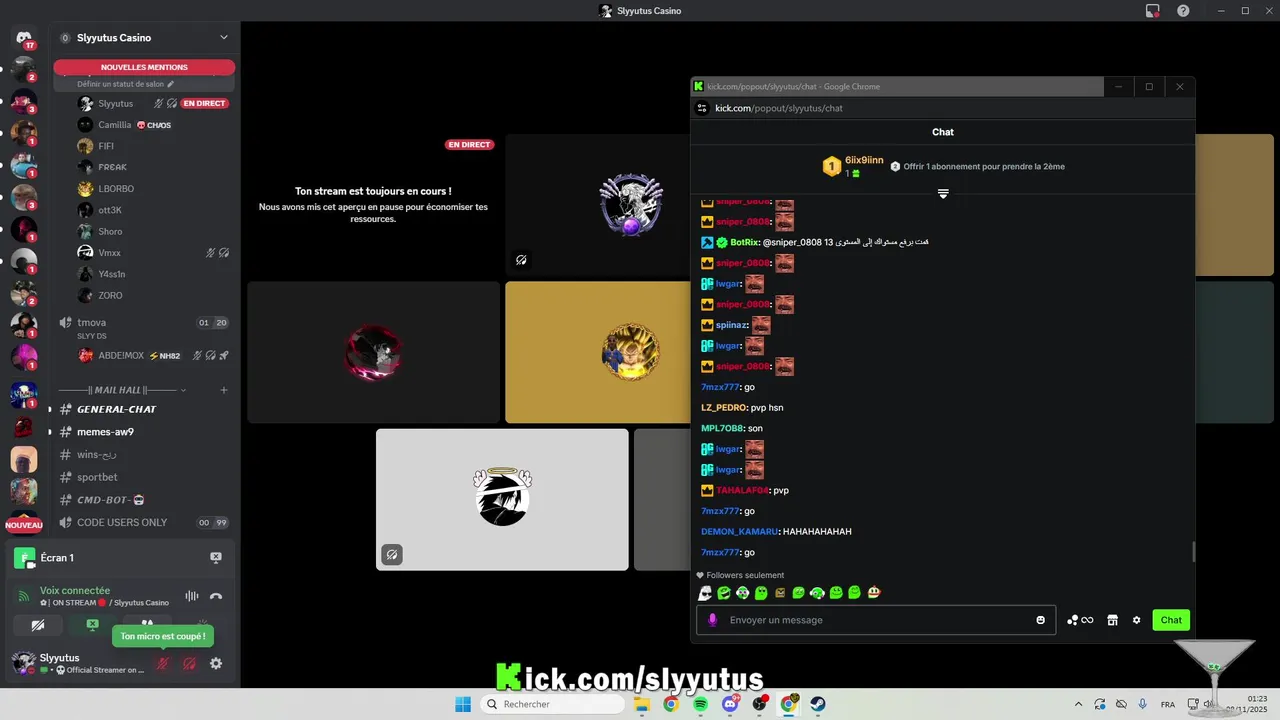Screen dimensions: 1280x720
Task: Open Windows Start menu
Action: [x=463, y=704]
